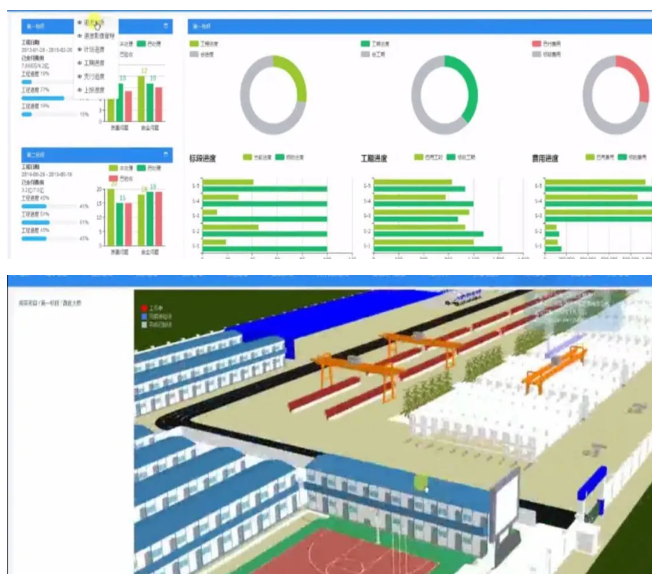Viewport: 656px width, 576px height.
Task: Click the gray legend square in the 3D view
Action: tap(144, 324)
